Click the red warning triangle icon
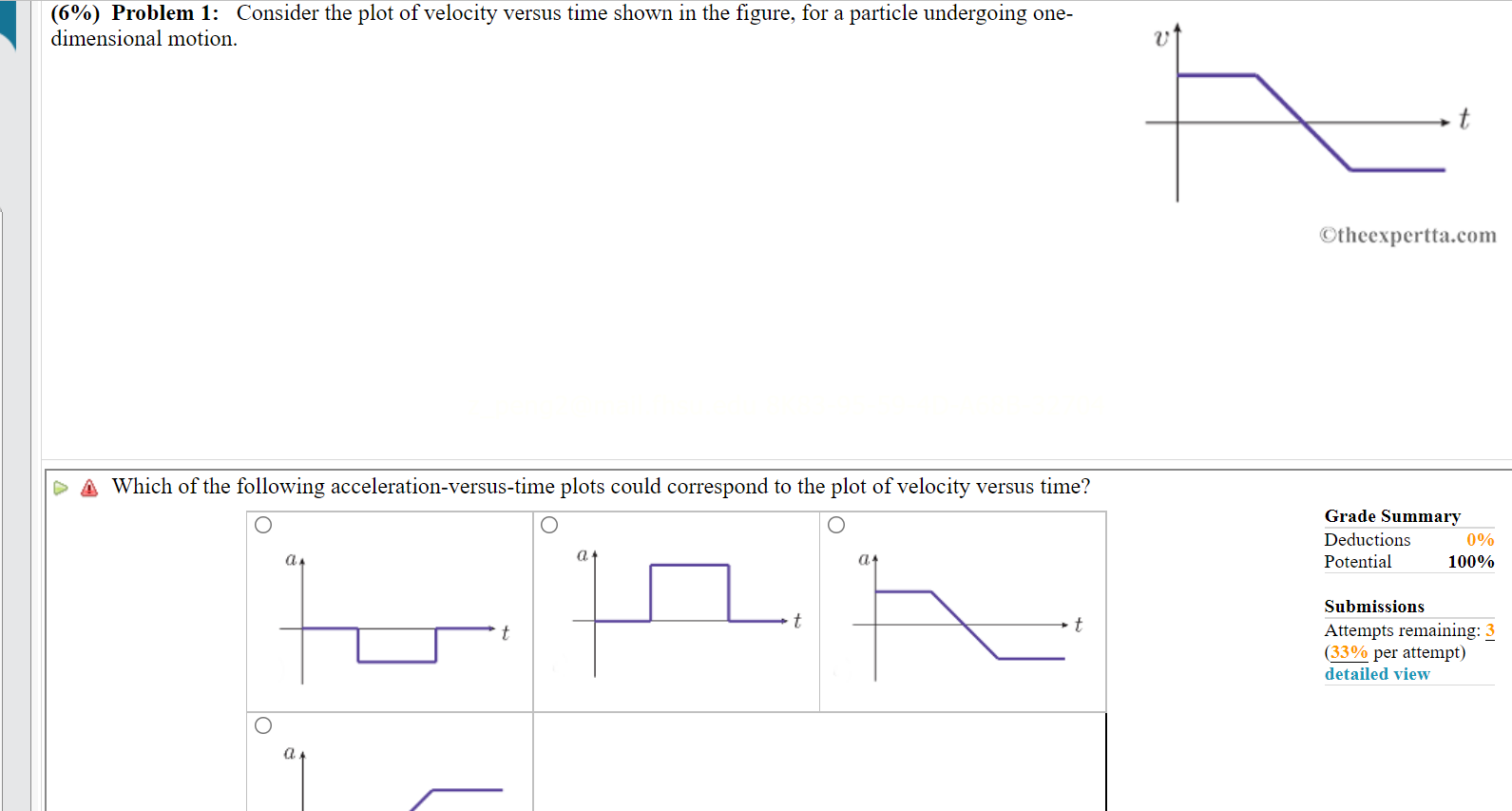 pyautogui.click(x=87, y=487)
